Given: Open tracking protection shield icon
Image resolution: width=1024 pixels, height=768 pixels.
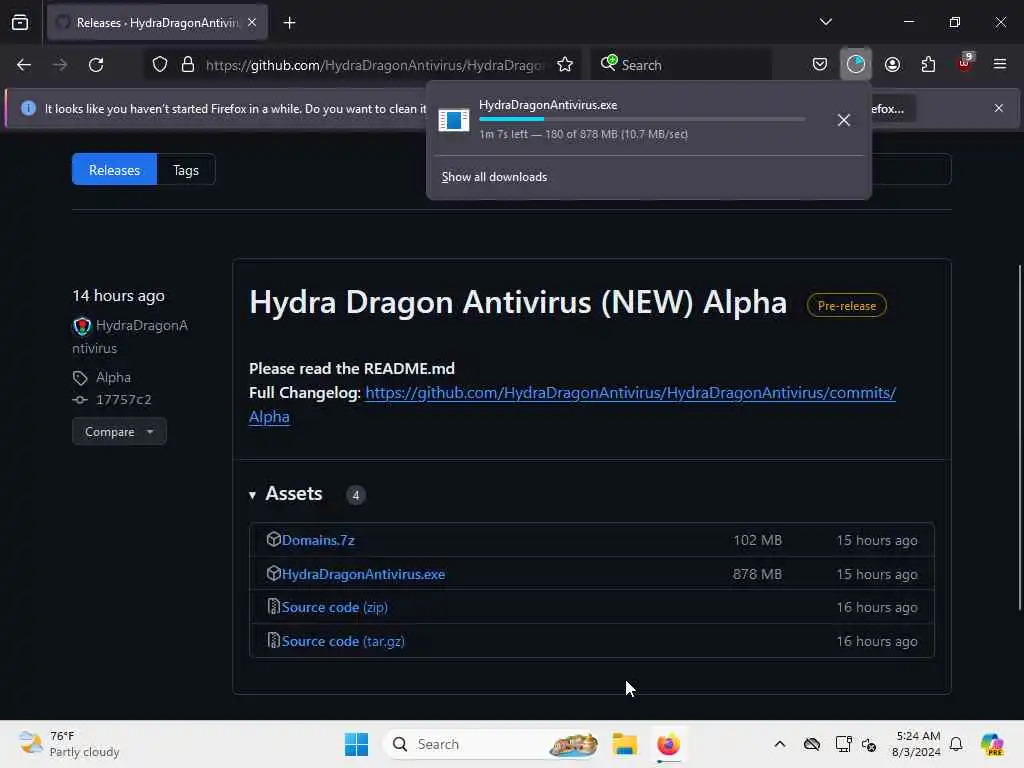Looking at the screenshot, I should point(160,65).
